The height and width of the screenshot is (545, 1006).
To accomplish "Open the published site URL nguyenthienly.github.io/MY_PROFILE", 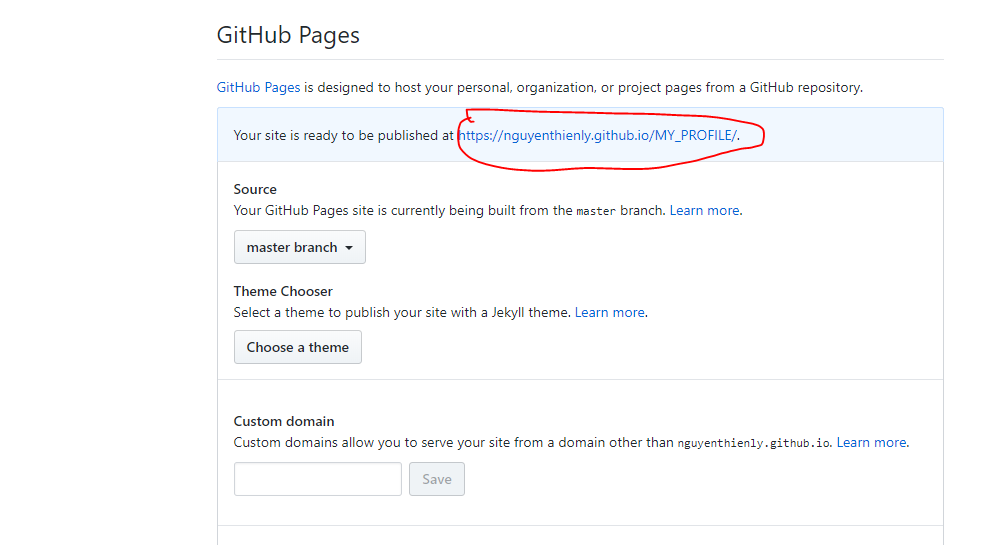I will coord(597,135).
